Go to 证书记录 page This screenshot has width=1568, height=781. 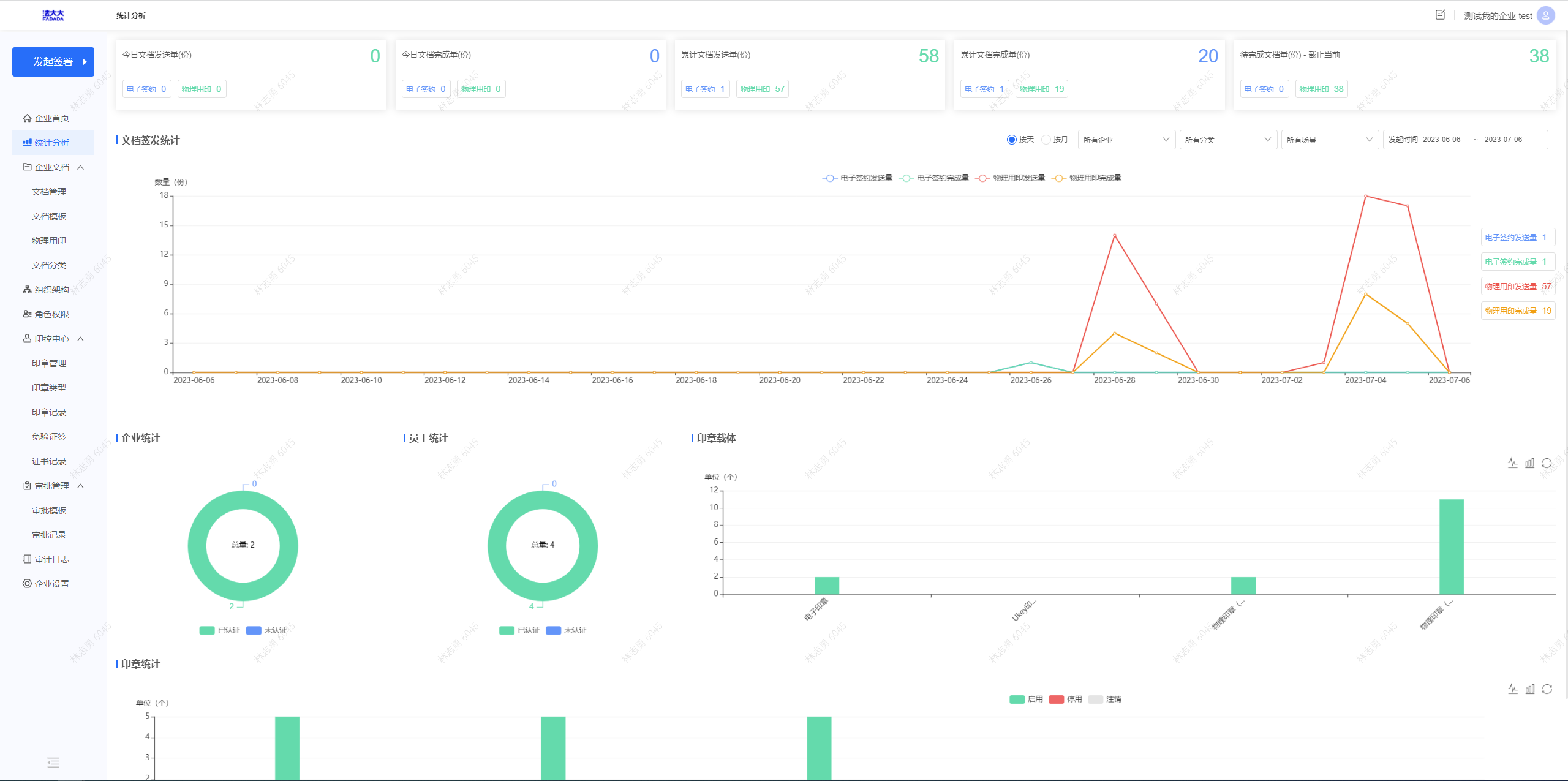[x=49, y=461]
